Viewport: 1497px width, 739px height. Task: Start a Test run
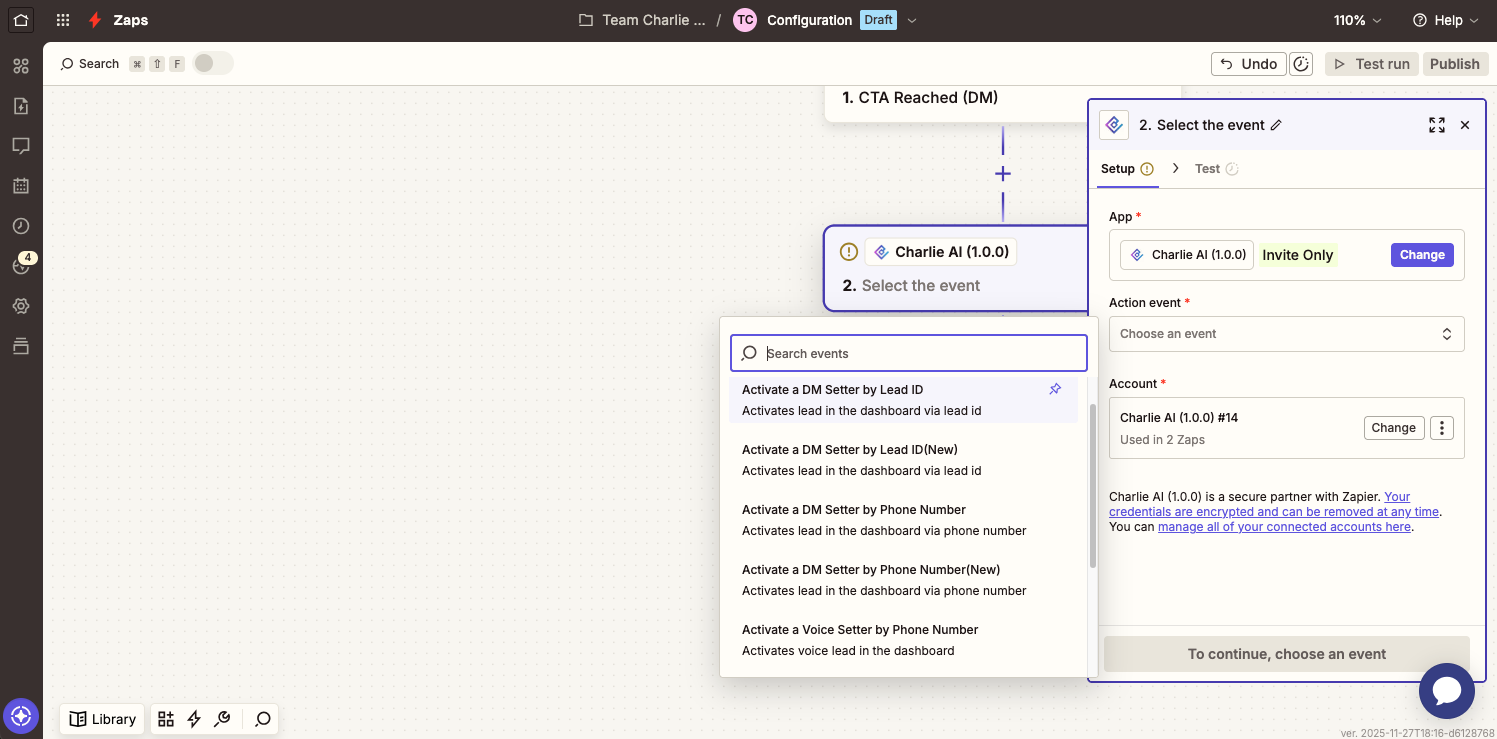click(1372, 64)
